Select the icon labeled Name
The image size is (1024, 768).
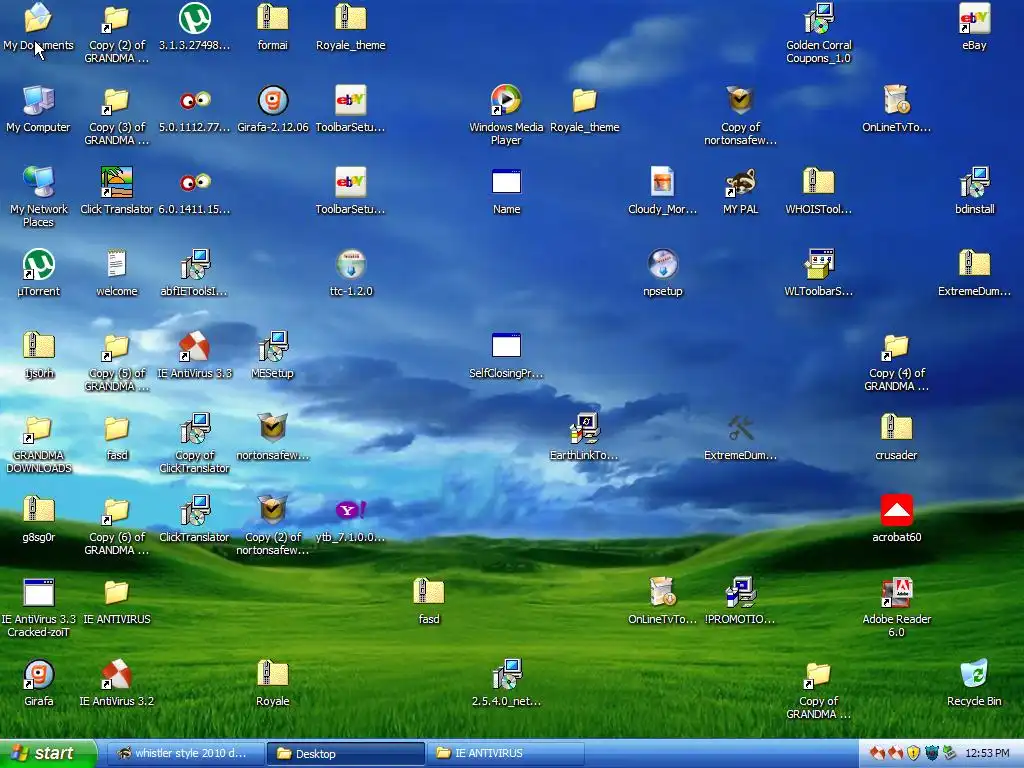click(506, 191)
